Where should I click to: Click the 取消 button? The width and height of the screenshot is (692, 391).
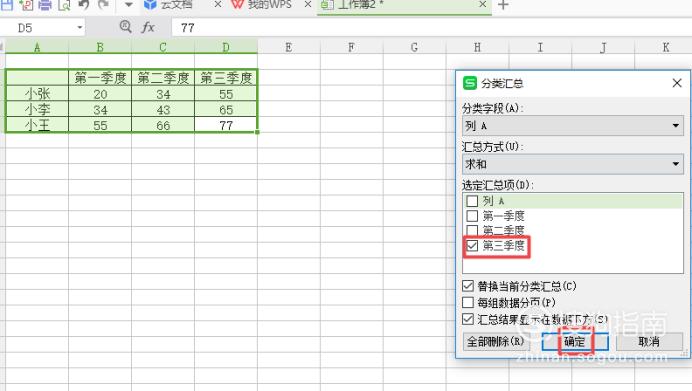[x=649, y=341]
